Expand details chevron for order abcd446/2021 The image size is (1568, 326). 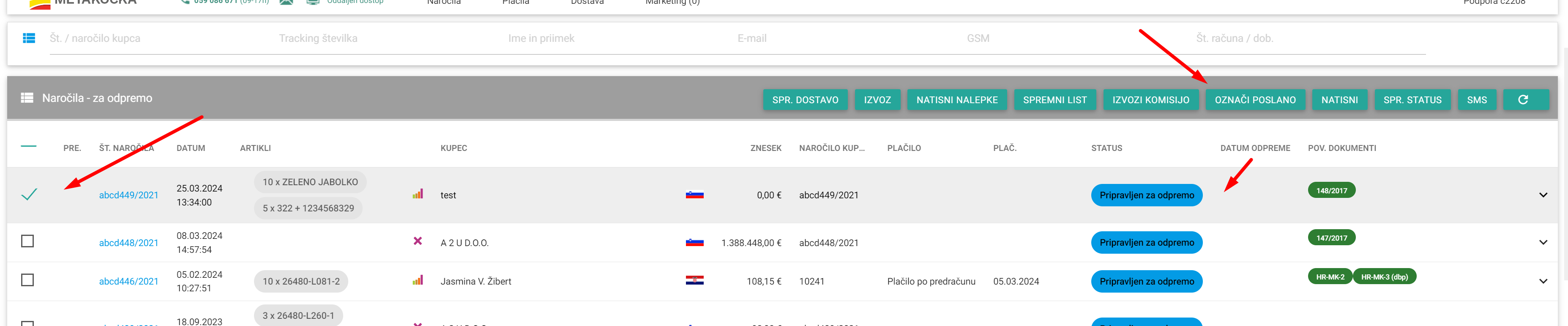[x=1543, y=282]
